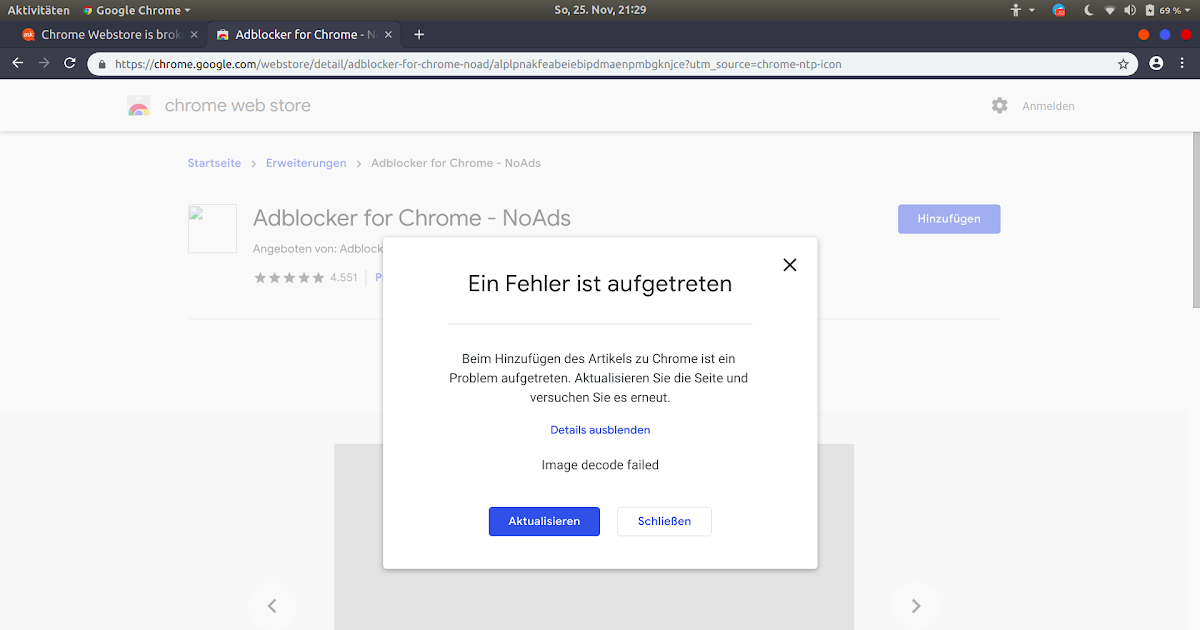Toggle night light moon icon

coord(1088,10)
